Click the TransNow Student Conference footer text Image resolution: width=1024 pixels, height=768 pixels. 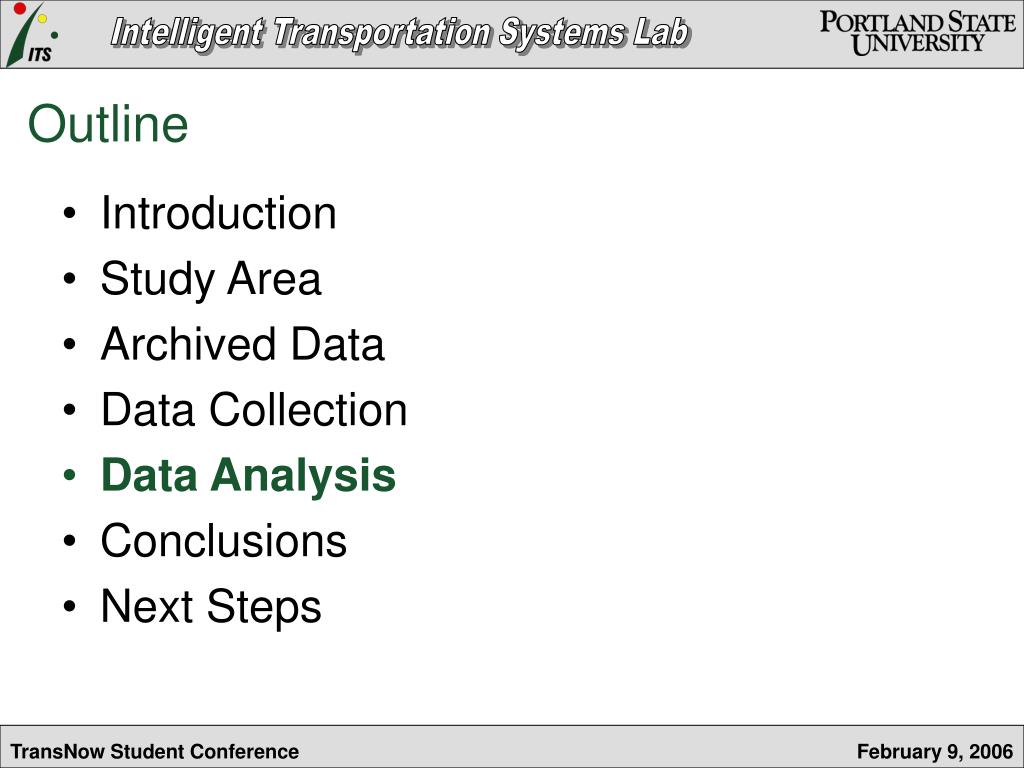click(155, 751)
